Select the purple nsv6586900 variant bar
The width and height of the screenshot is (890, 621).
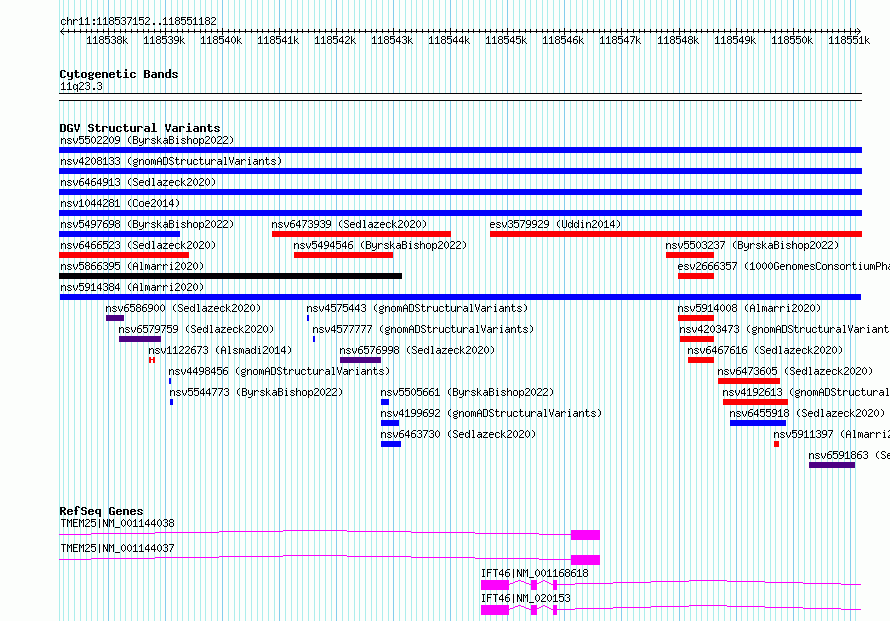click(115, 318)
